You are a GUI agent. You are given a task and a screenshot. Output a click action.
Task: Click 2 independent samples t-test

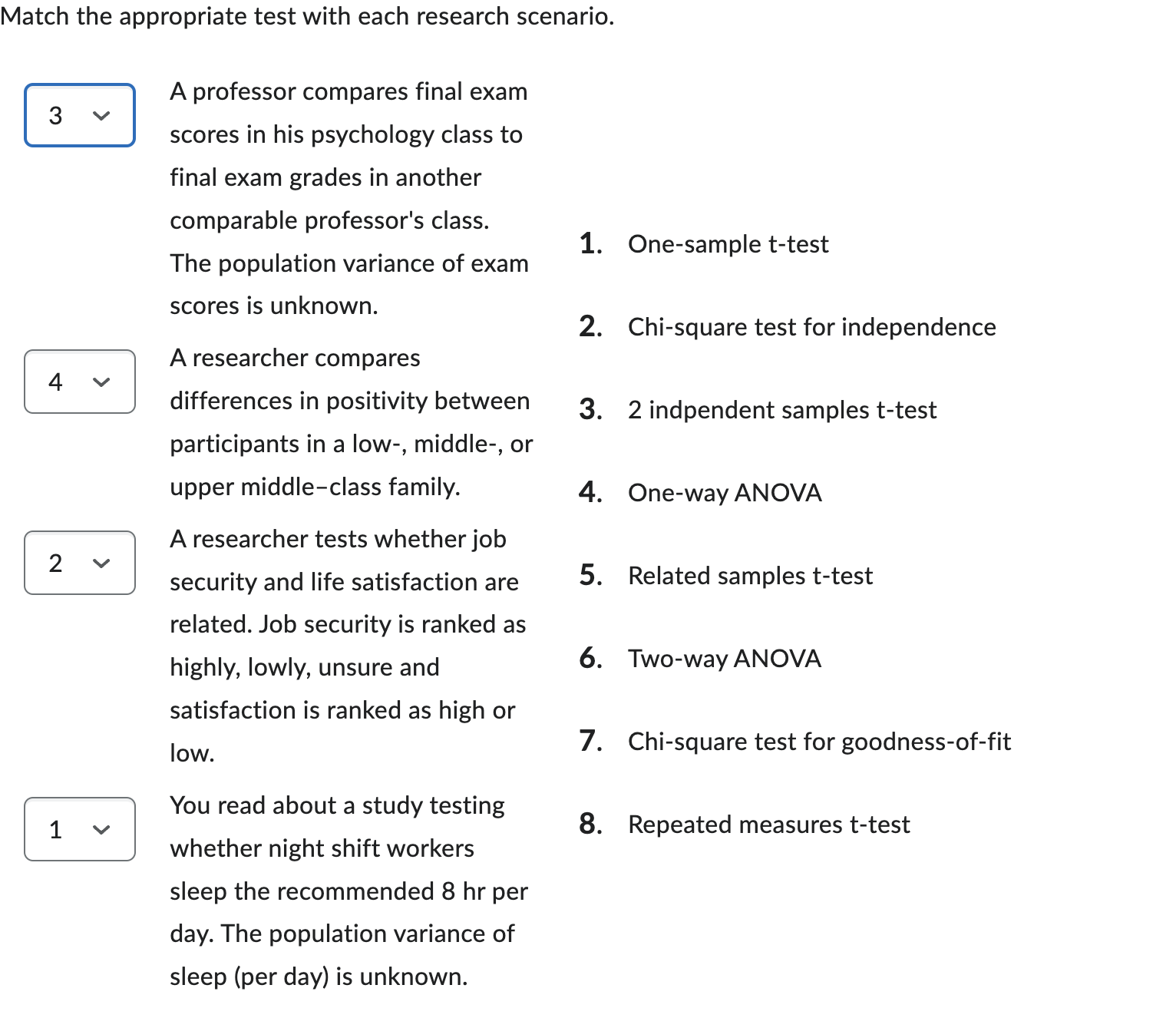[781, 410]
